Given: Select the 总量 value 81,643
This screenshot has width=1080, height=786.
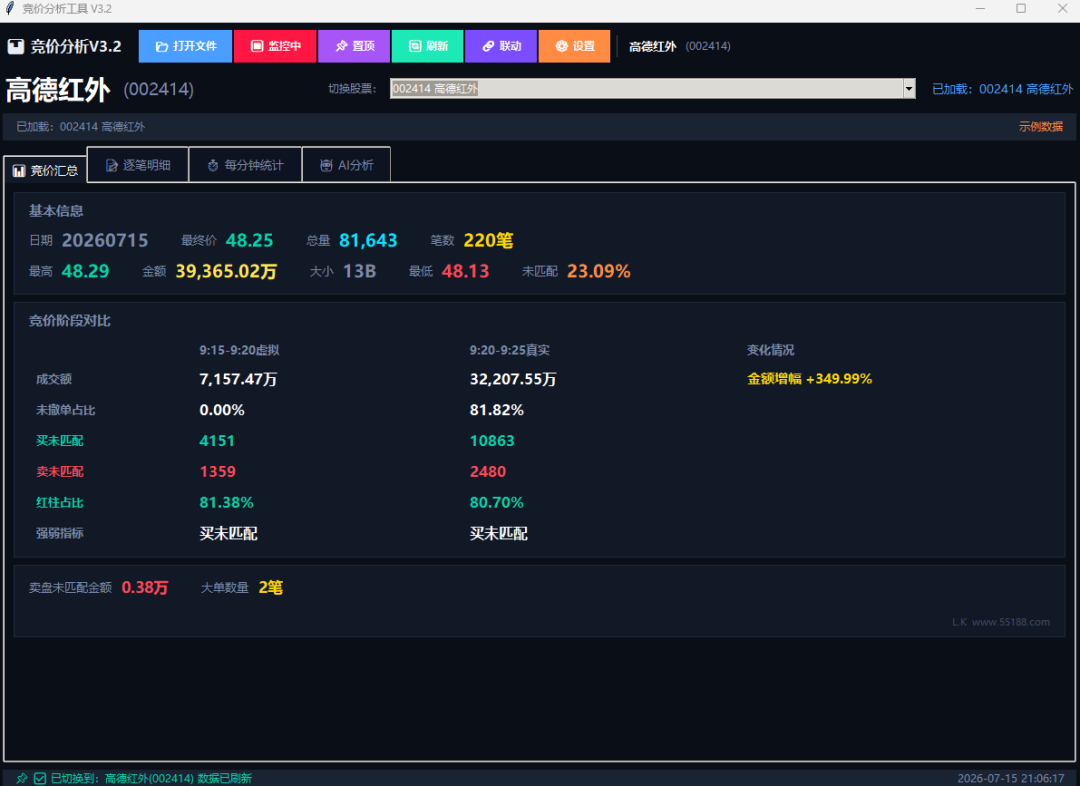Looking at the screenshot, I should click(368, 240).
